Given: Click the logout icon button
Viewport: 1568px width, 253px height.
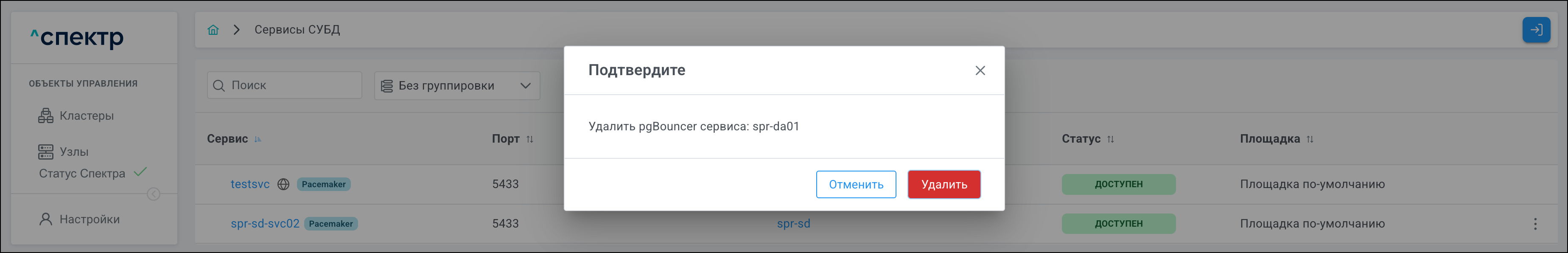Looking at the screenshot, I should click(1536, 30).
